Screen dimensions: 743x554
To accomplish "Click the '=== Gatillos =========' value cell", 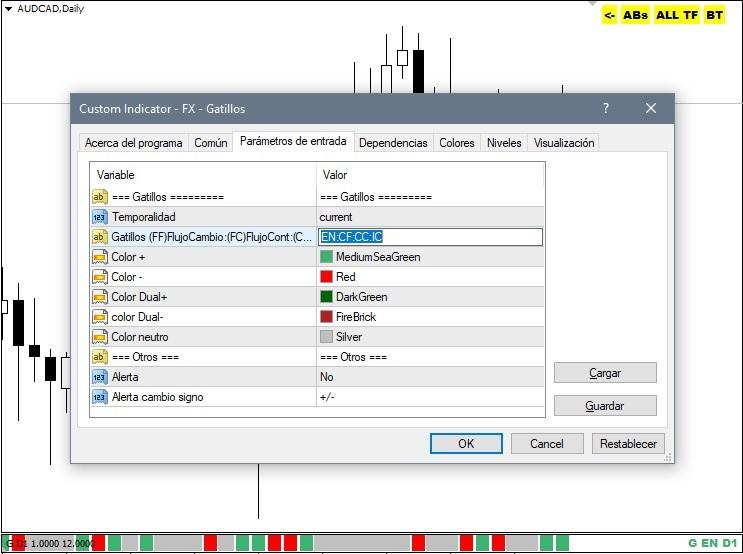I will [431, 197].
